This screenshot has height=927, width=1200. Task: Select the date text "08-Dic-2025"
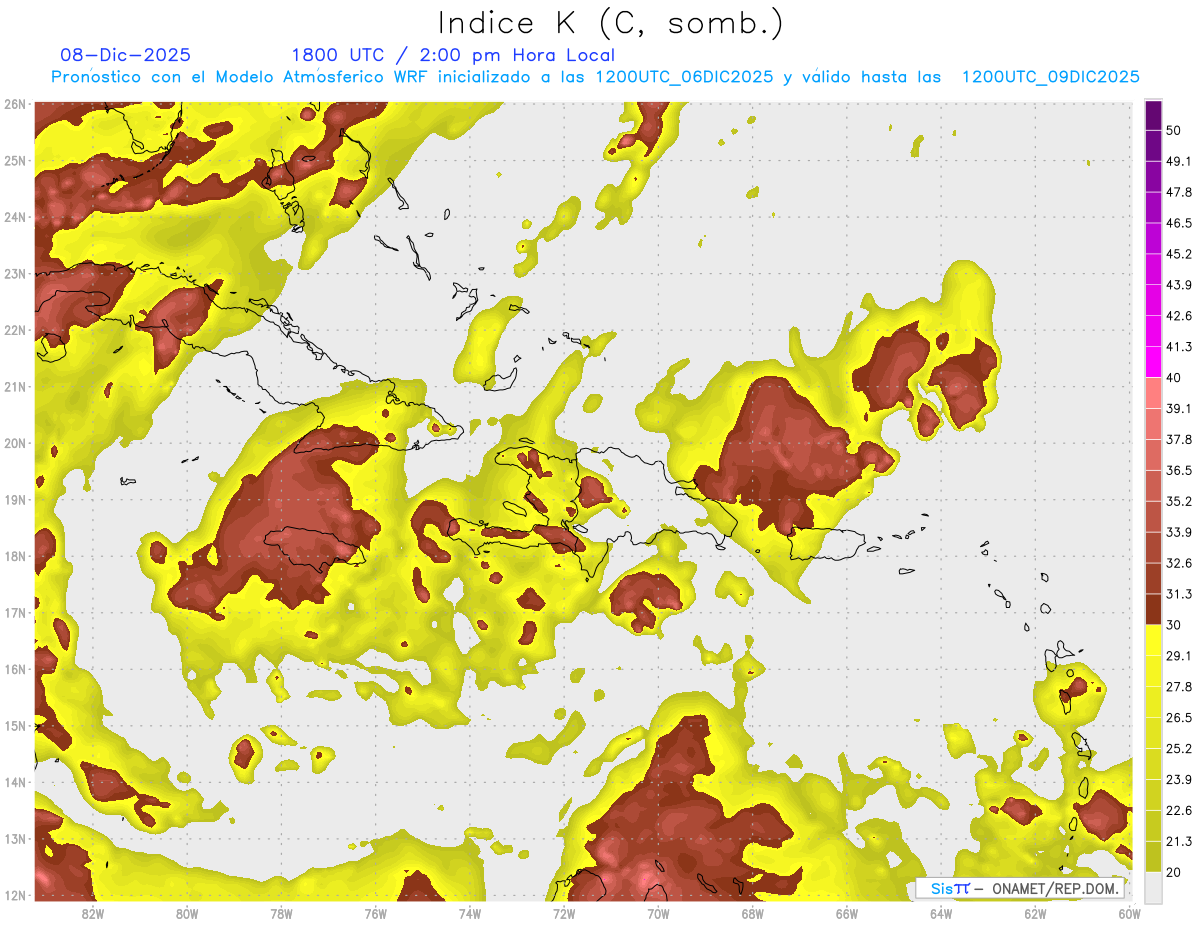[125, 55]
